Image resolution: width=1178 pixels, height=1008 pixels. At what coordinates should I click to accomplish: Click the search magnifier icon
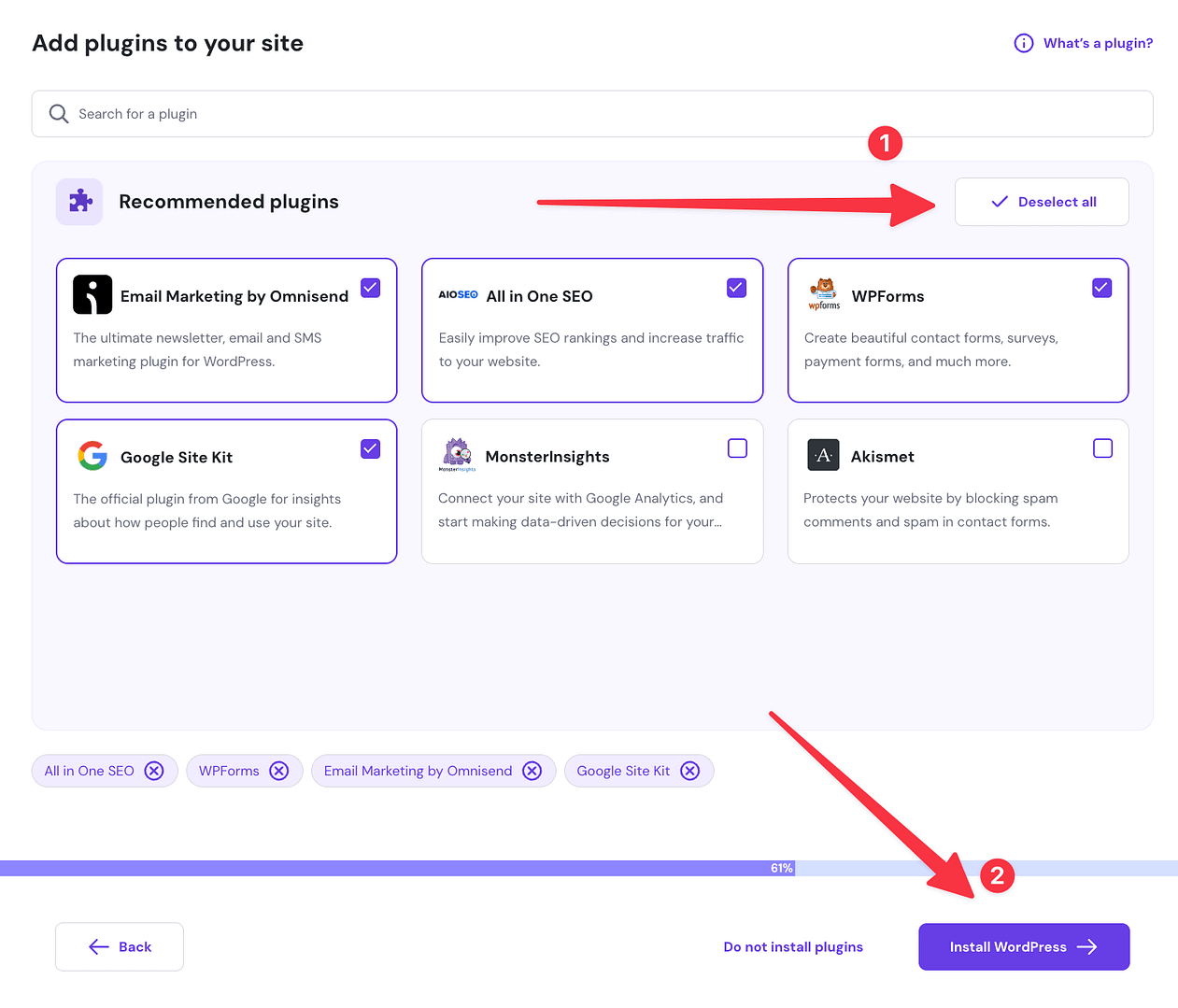coord(58,113)
